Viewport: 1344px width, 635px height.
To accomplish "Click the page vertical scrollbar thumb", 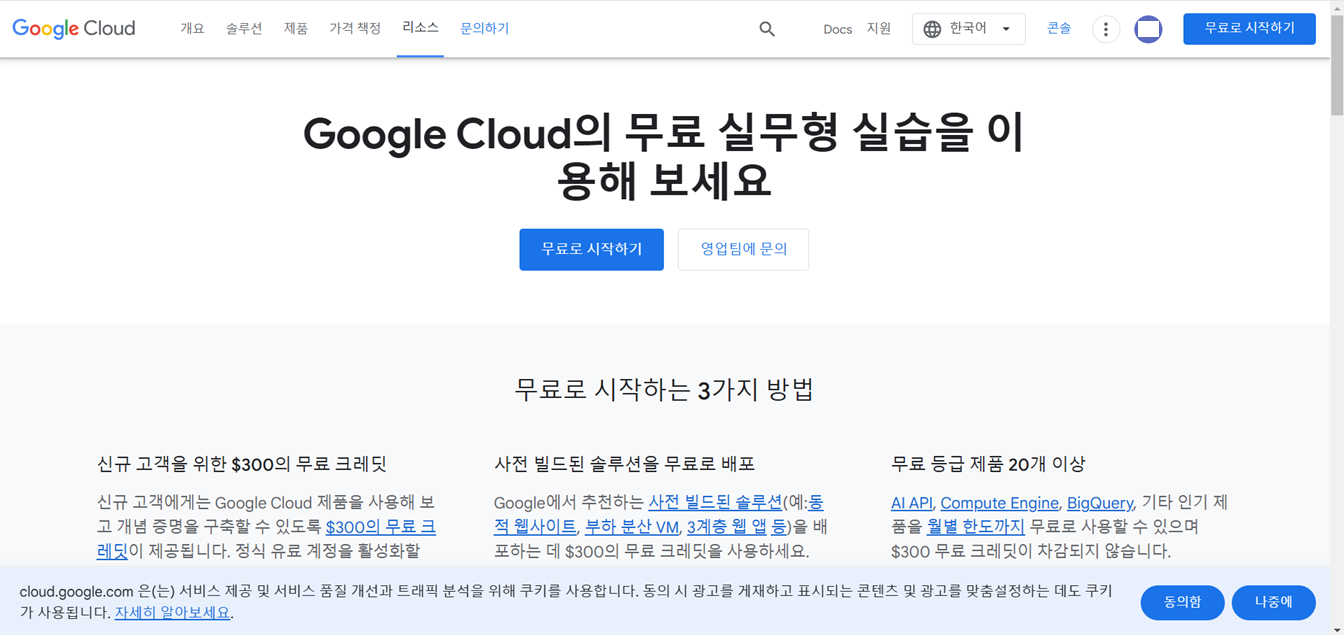I will [1336, 65].
